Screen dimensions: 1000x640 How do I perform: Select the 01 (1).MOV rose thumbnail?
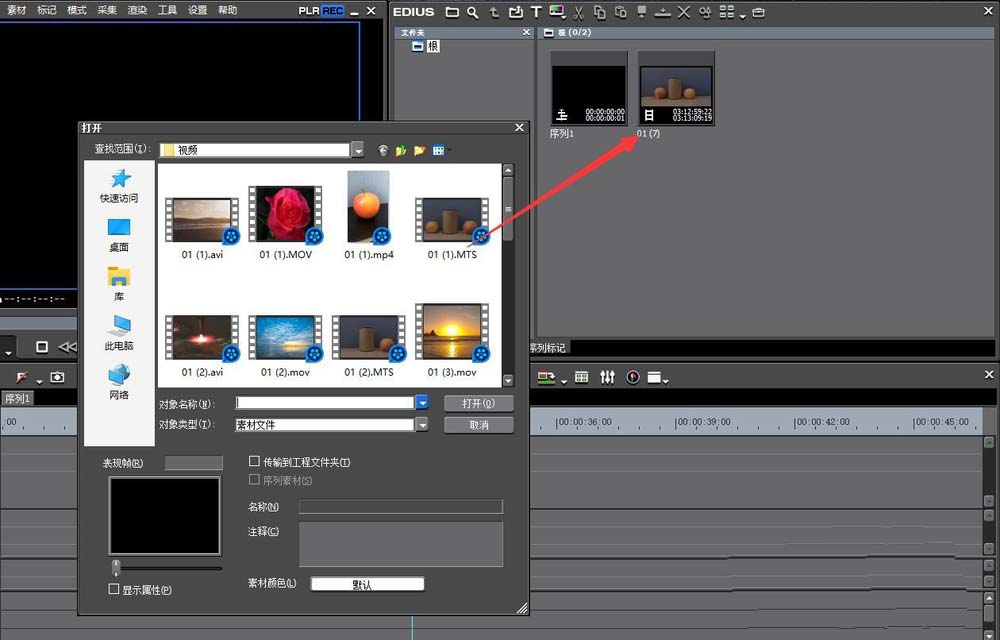coord(286,216)
